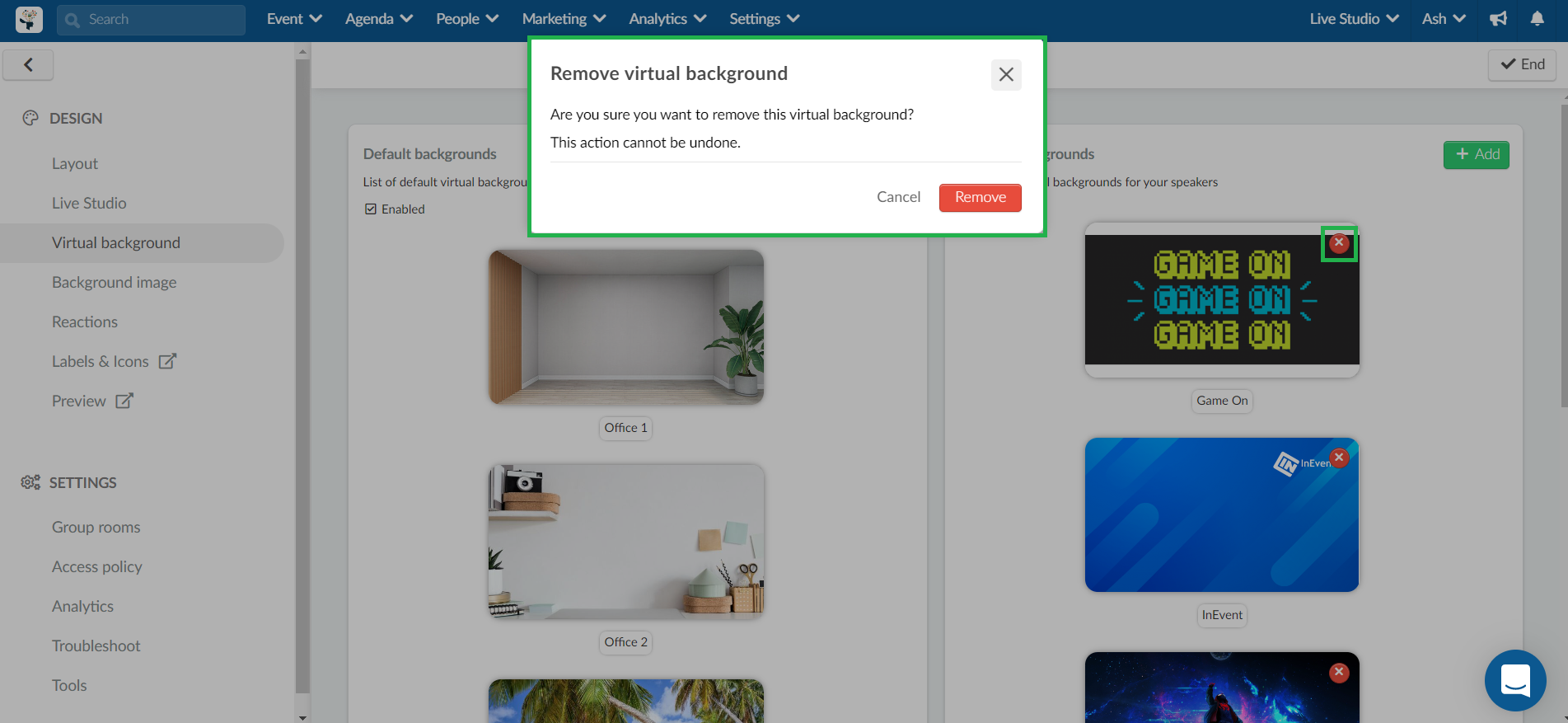Click the sidebar scrollbar down arrow
Viewport: 1568px width, 723px height.
[x=302, y=717]
